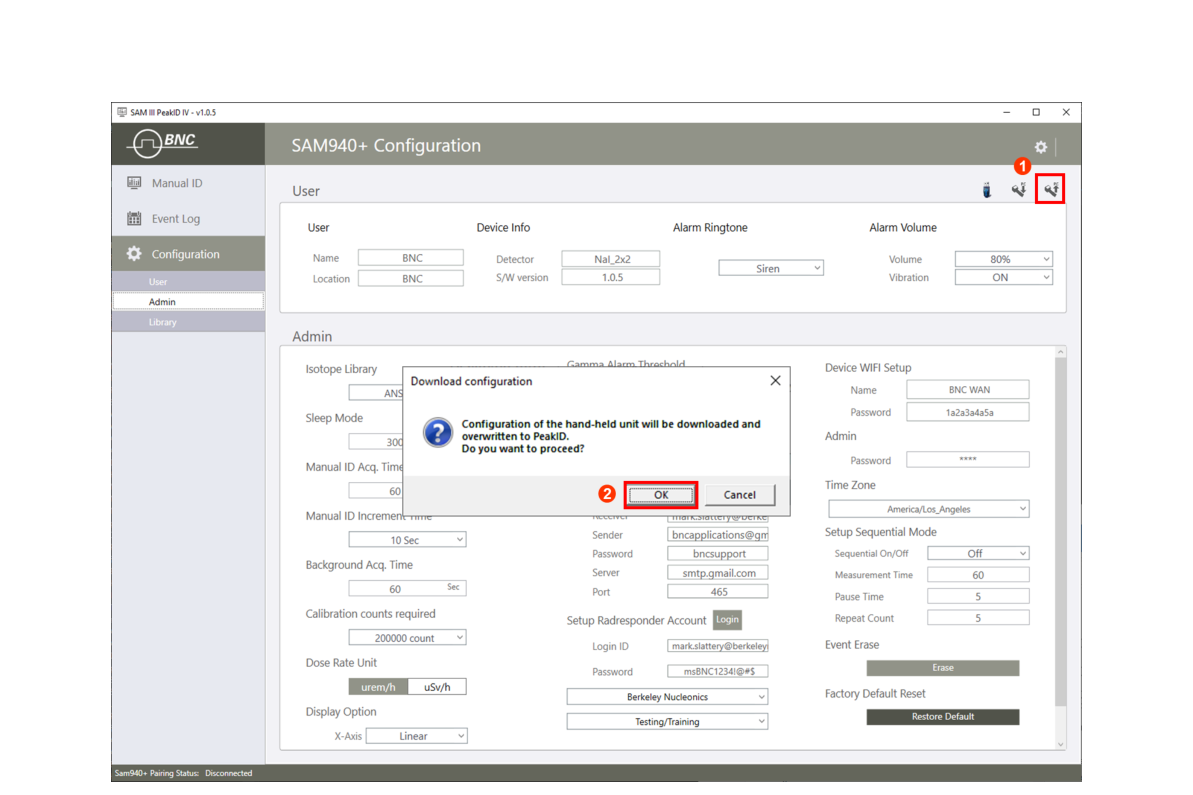Click the Server smtp.gmail.com field
1193x795 pixels.
coord(717,573)
